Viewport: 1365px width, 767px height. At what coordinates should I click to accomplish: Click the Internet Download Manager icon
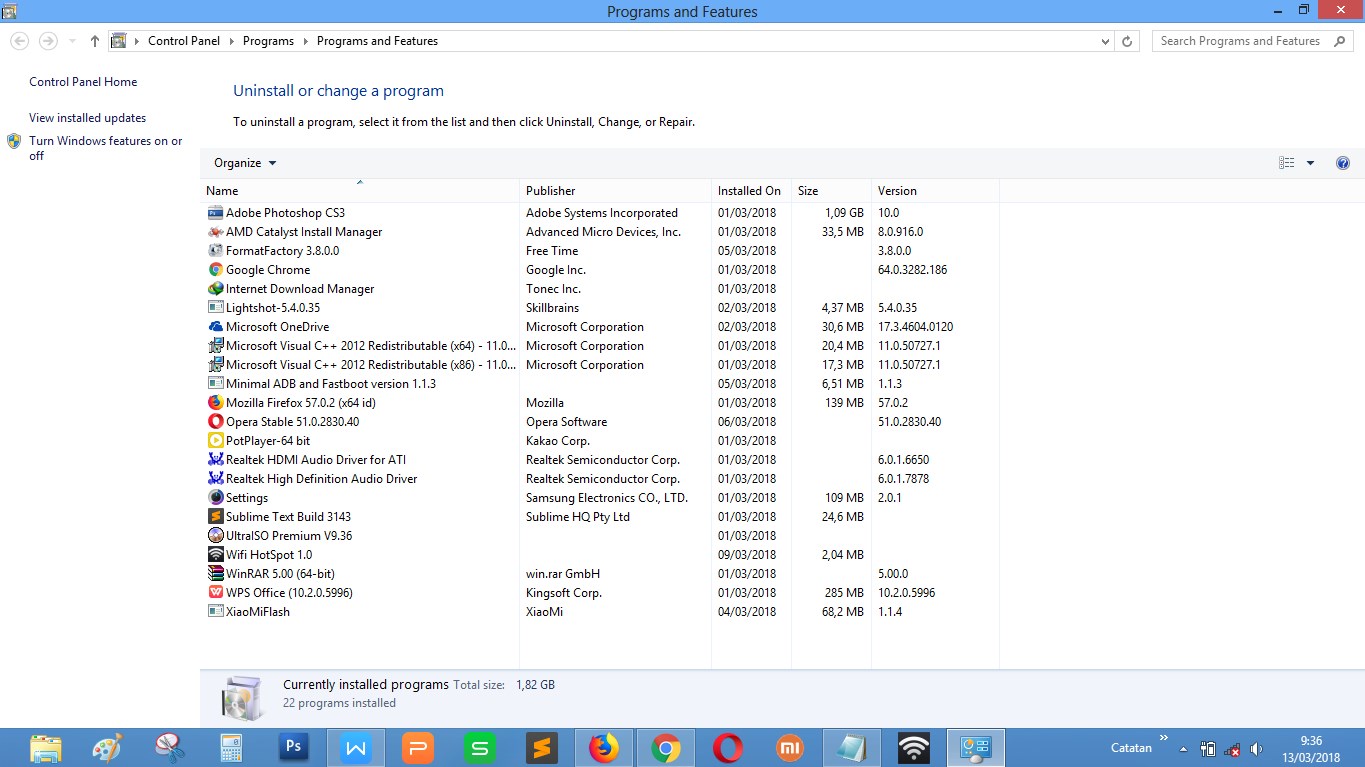[215, 289]
